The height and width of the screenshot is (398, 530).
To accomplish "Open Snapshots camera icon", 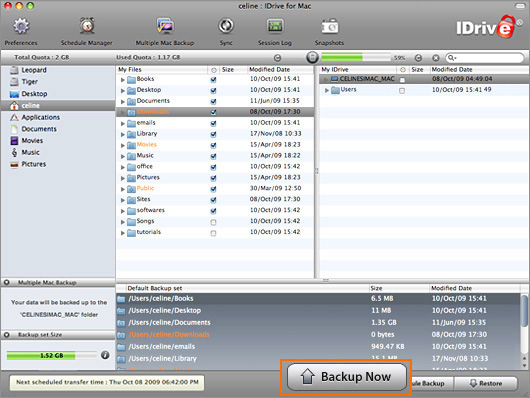I will (x=330, y=26).
